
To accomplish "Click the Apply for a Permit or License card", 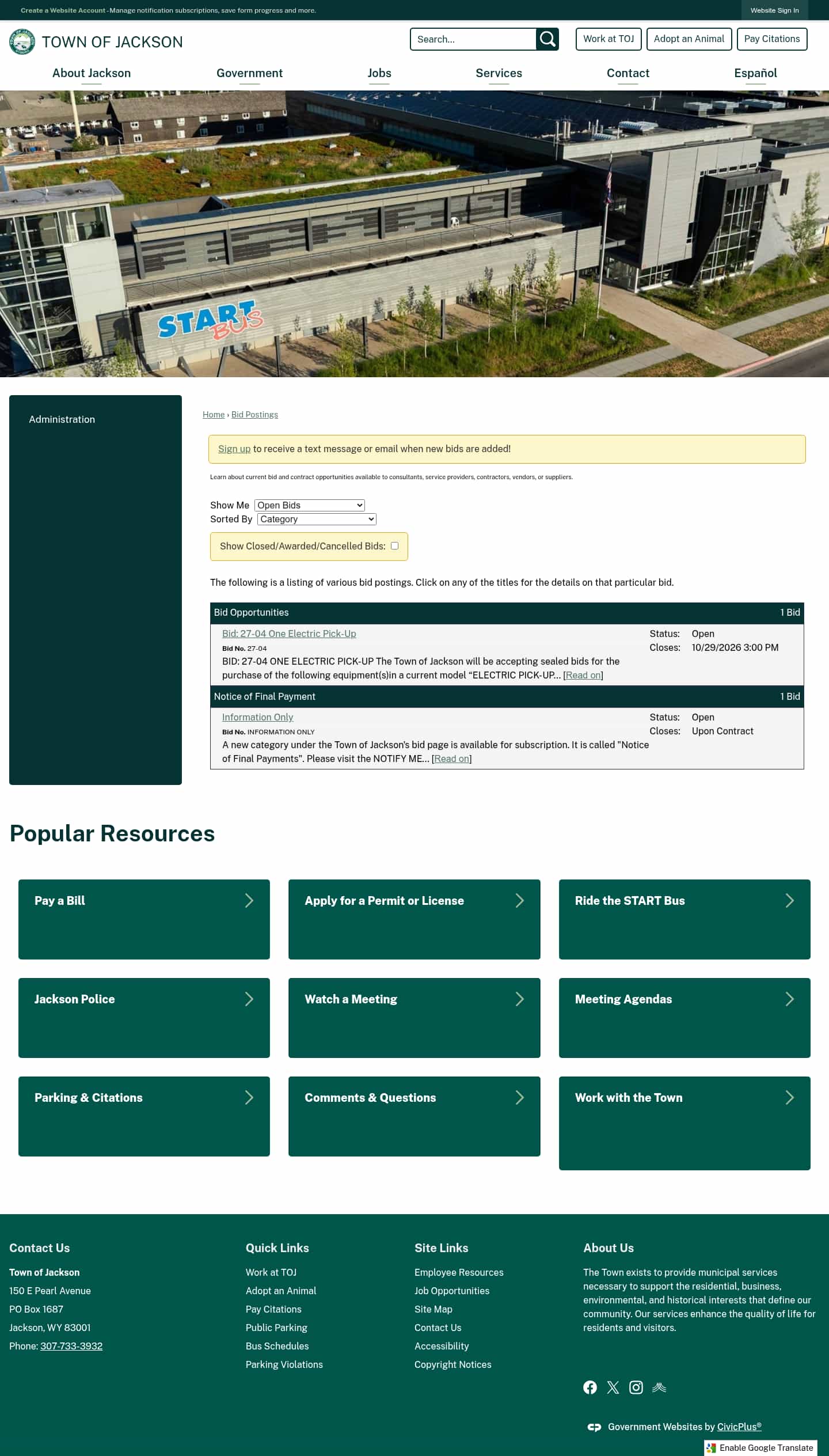I will (414, 919).
